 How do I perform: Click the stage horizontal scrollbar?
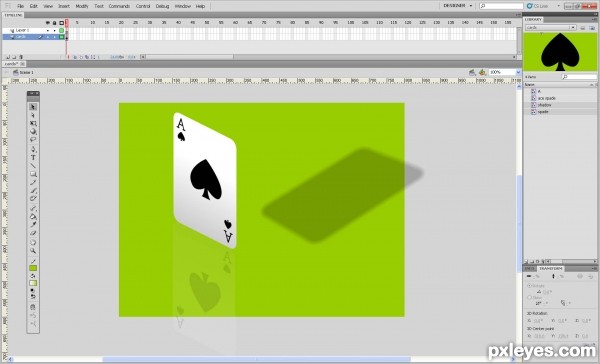(x=256, y=359)
